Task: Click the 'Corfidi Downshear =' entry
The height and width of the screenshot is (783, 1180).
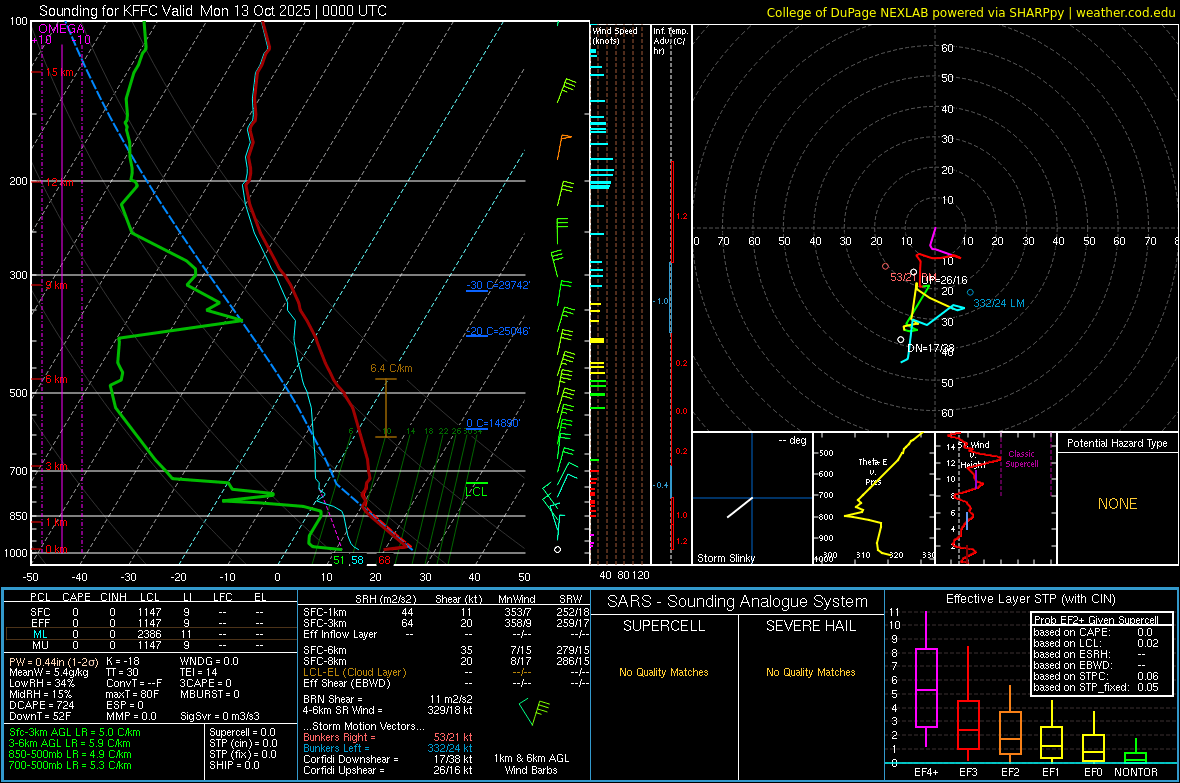Action: [388, 759]
